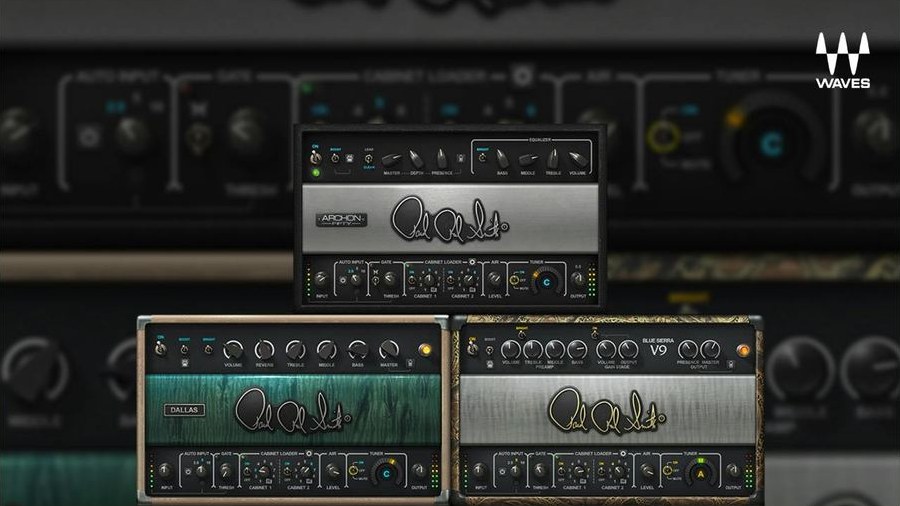
Task: Click the Dallas REVERB knob
Action: coord(265,350)
